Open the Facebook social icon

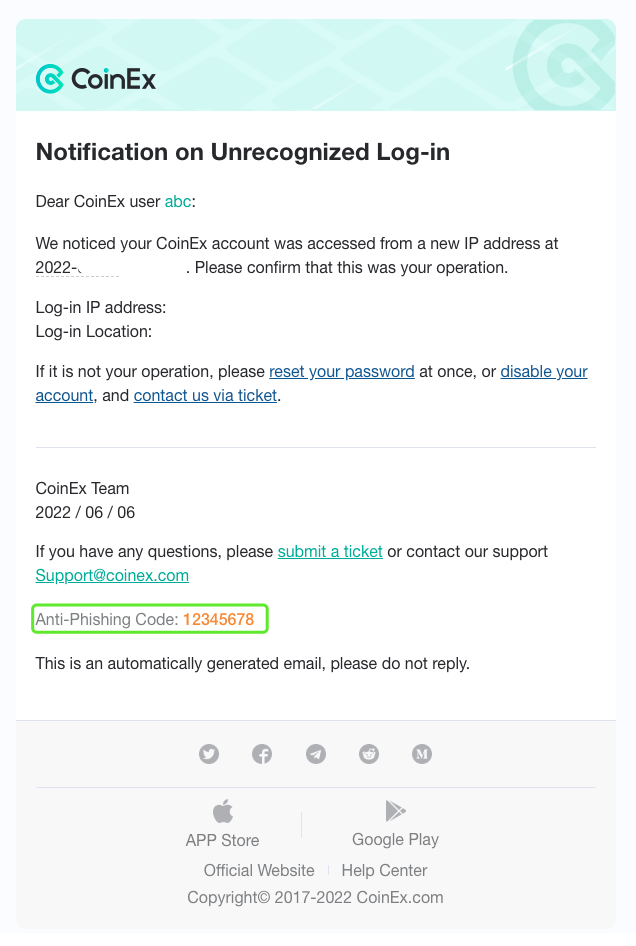(x=262, y=754)
